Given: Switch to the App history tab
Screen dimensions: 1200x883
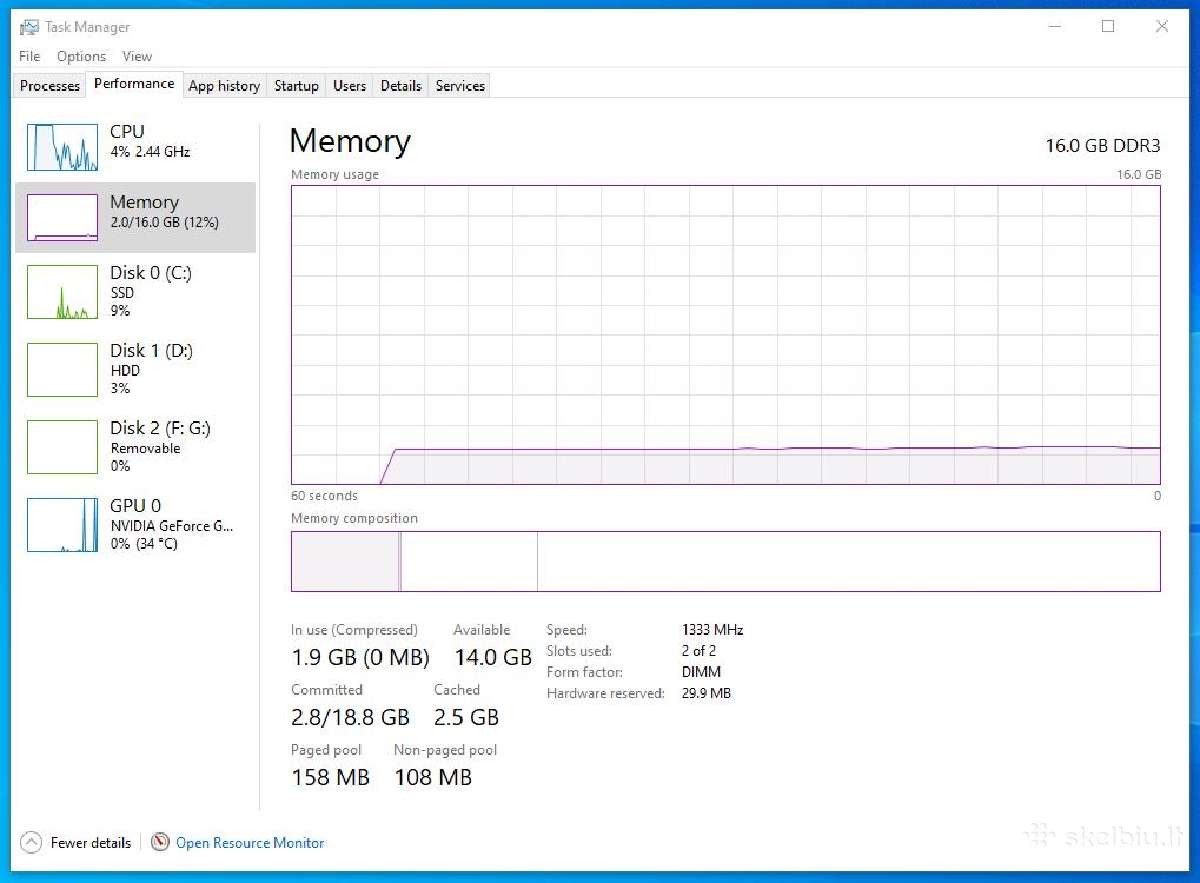Looking at the screenshot, I should click(x=224, y=86).
